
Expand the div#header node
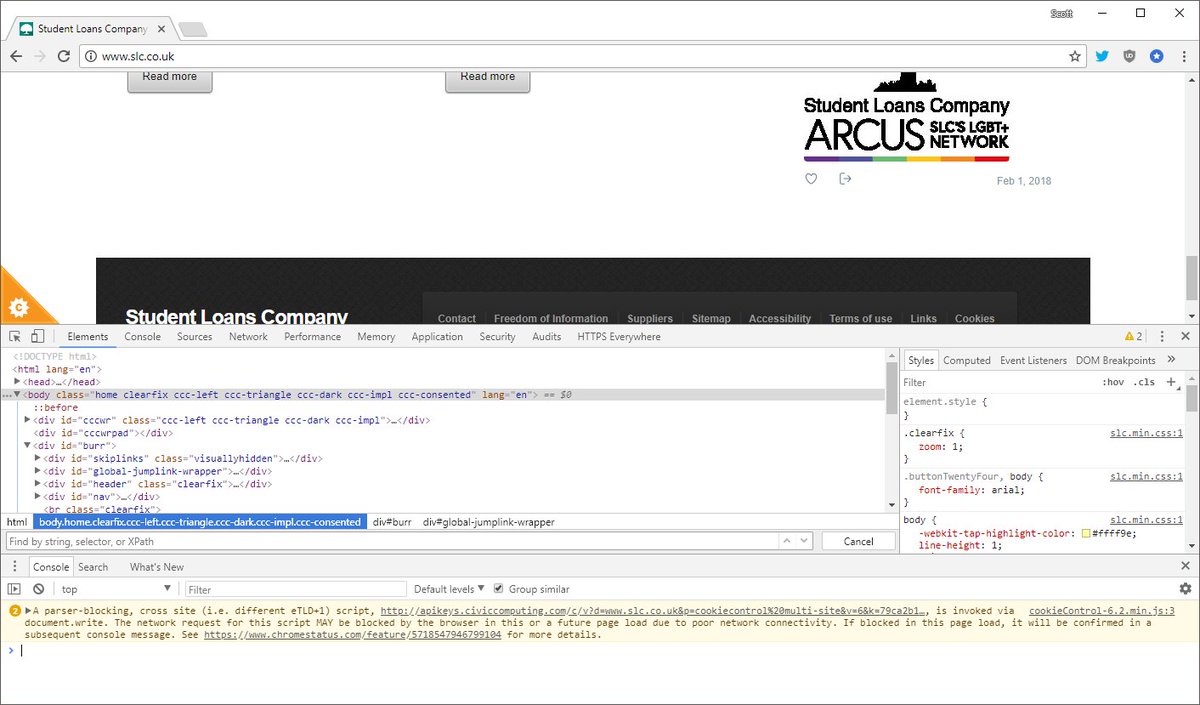click(x=38, y=484)
